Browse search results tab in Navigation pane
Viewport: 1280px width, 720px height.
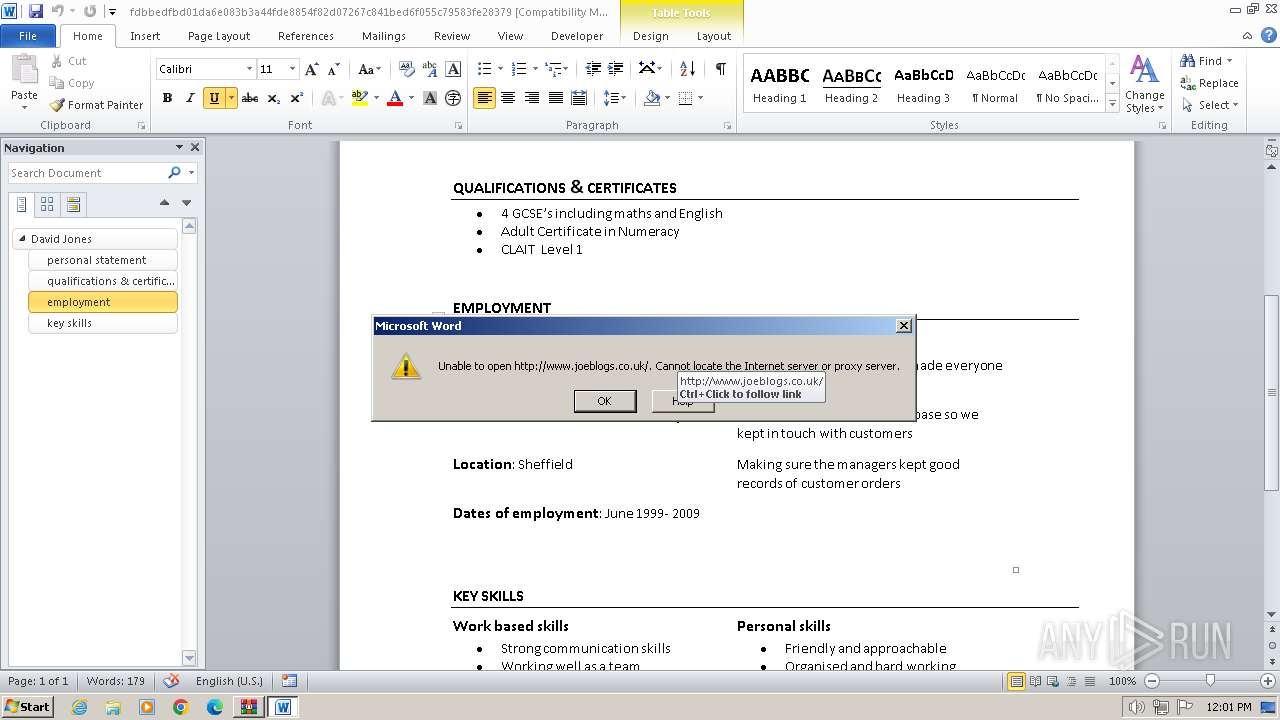click(73, 204)
